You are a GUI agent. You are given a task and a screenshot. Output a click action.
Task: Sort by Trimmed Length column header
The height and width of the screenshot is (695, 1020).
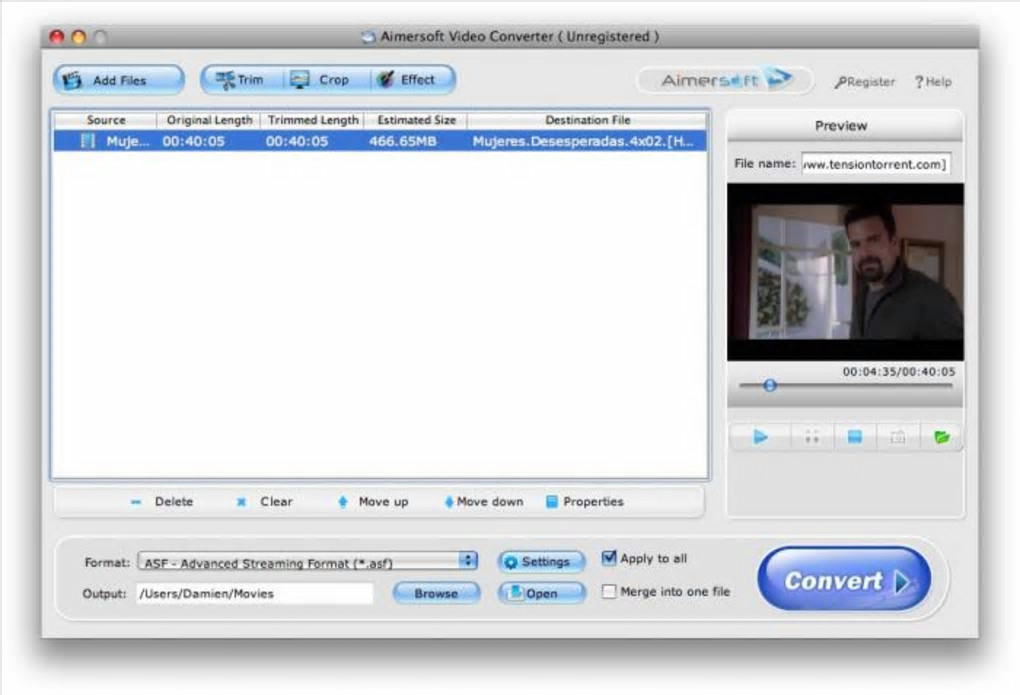313,120
